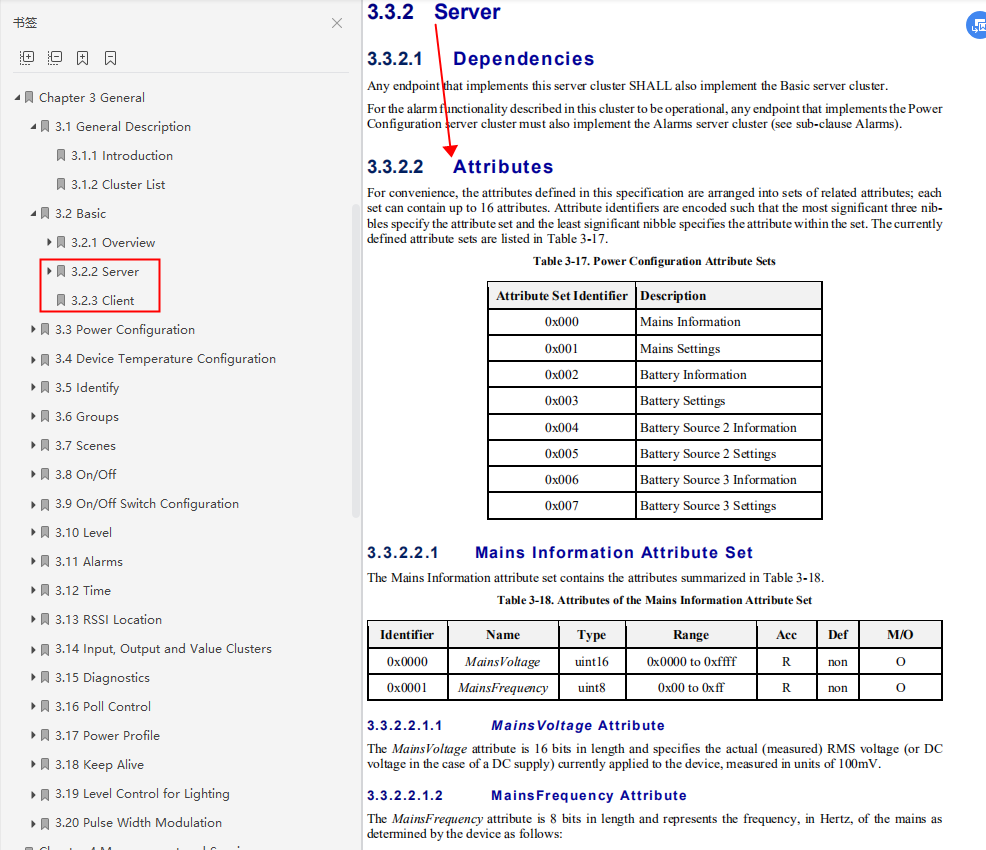Collapse the 3.1 General Description node
The image size is (986, 850).
[x=33, y=126]
